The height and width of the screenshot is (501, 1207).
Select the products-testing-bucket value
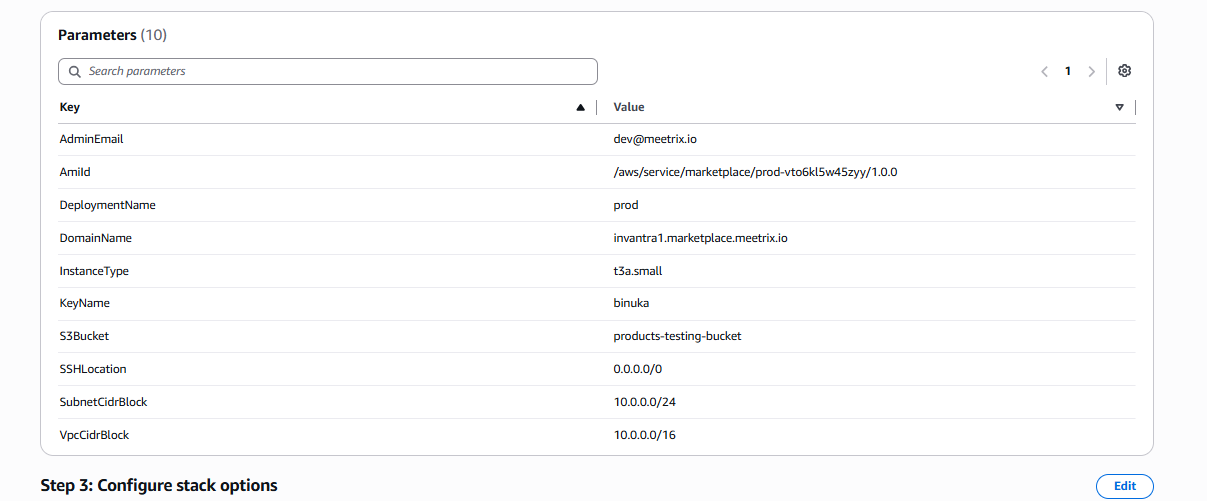click(x=678, y=336)
